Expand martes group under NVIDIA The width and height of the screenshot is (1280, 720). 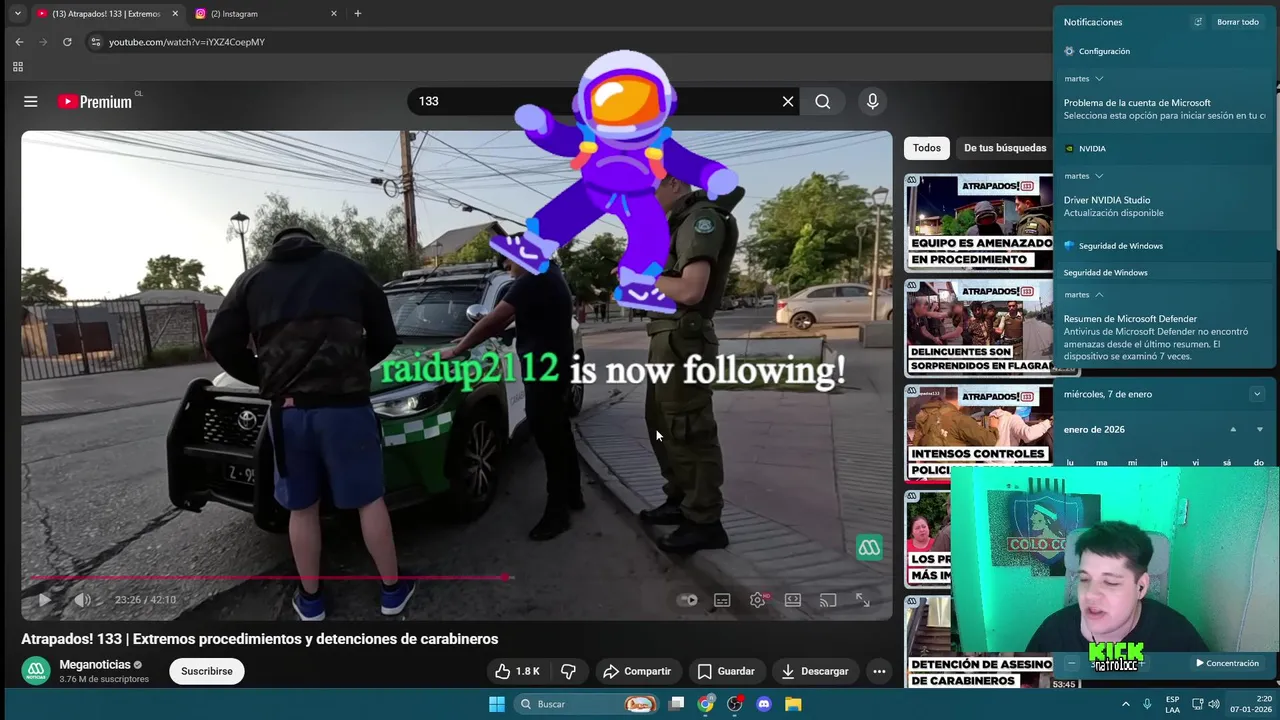(x=1084, y=176)
